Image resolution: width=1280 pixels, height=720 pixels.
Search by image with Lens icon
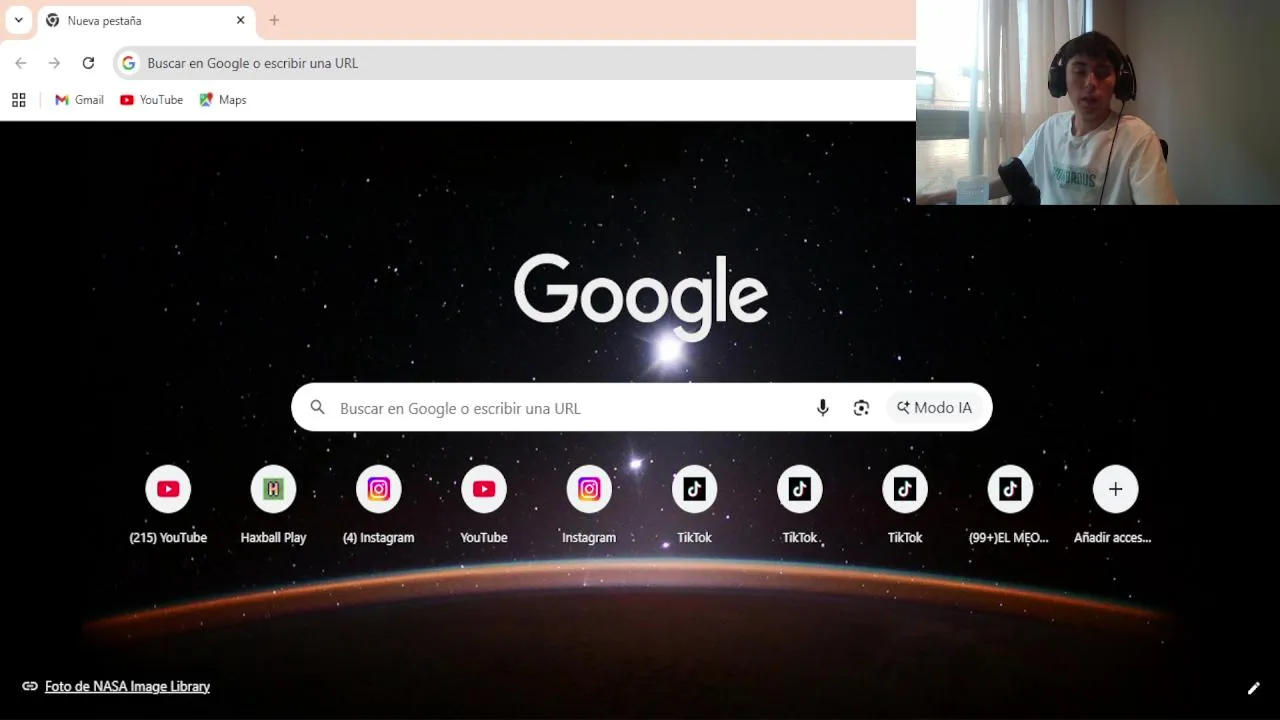tap(861, 407)
